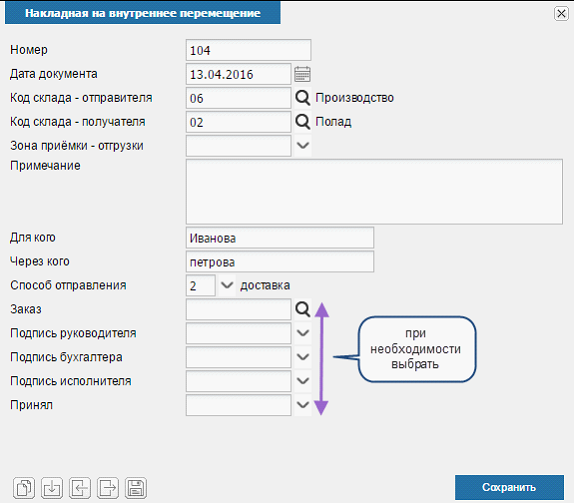Open the Способ отправления dropdown arrow
Screen dimensions: 574x503
pos(227,285)
